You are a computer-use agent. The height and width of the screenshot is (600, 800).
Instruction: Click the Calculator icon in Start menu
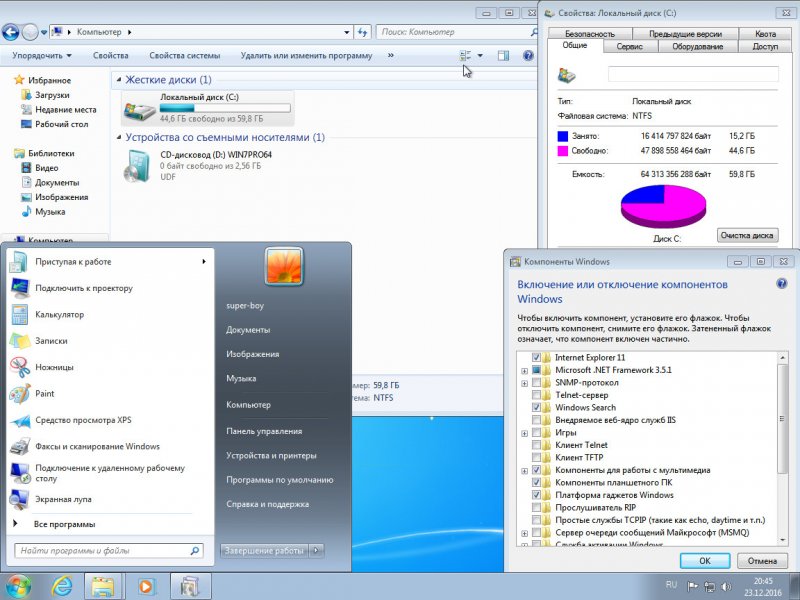[19, 314]
